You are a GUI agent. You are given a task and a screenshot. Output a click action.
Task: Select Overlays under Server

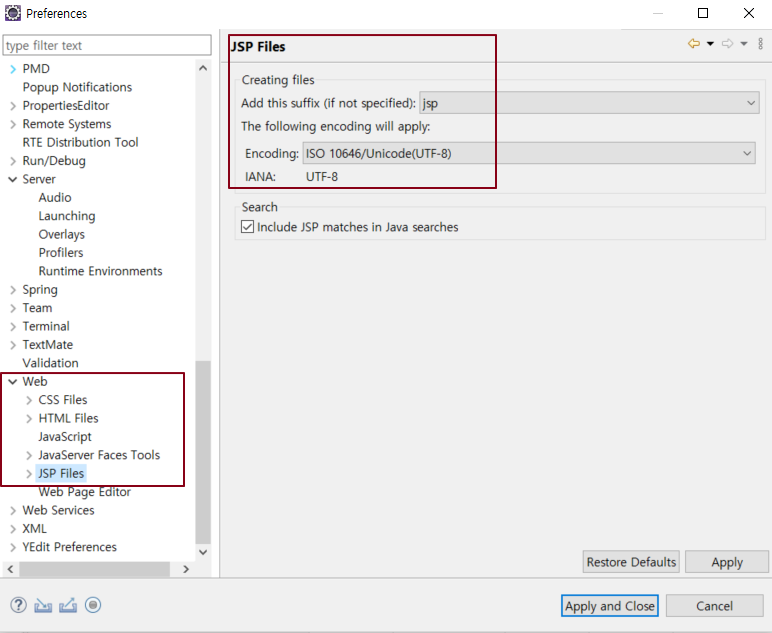pos(62,234)
